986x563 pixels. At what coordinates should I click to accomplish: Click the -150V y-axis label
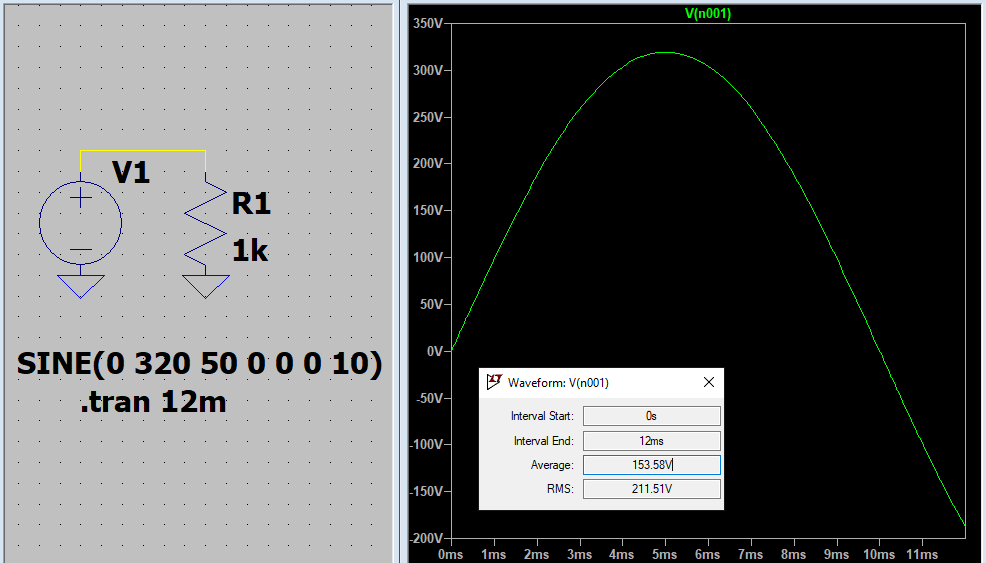coord(426,491)
